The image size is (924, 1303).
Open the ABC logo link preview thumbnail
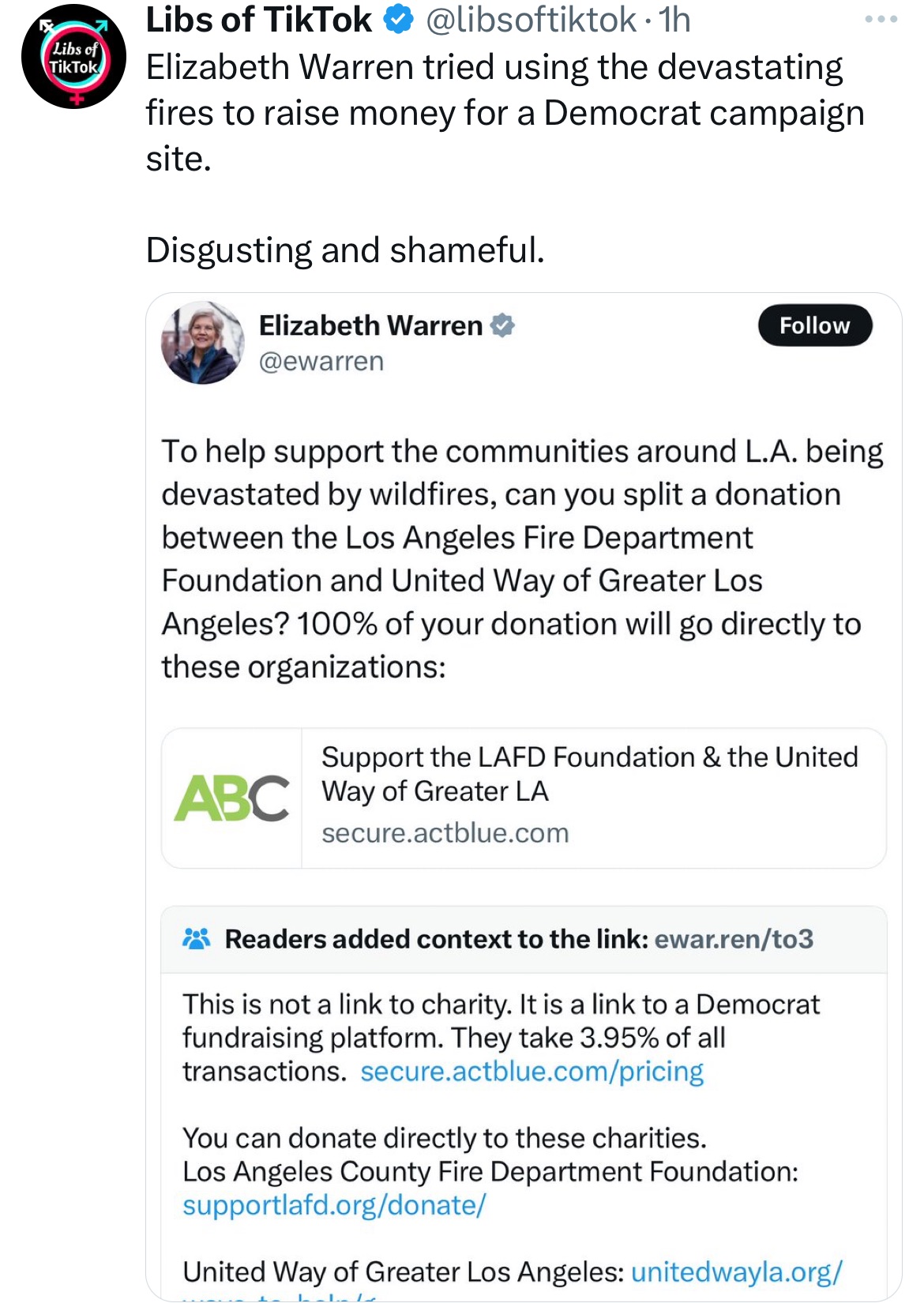point(231,798)
